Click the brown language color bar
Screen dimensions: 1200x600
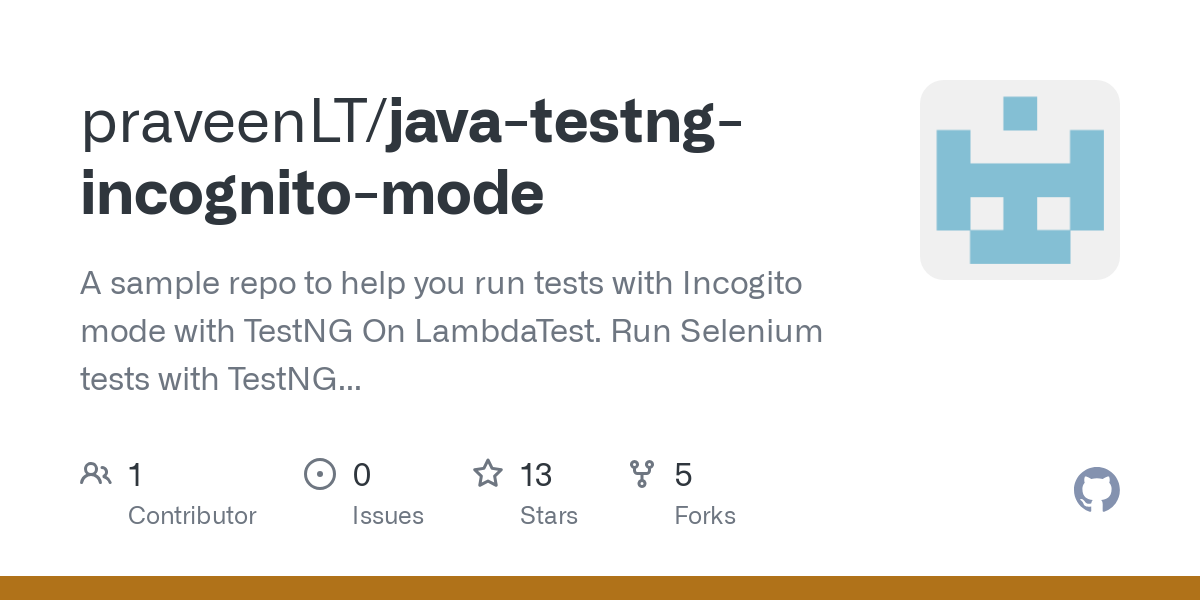click(x=600, y=588)
